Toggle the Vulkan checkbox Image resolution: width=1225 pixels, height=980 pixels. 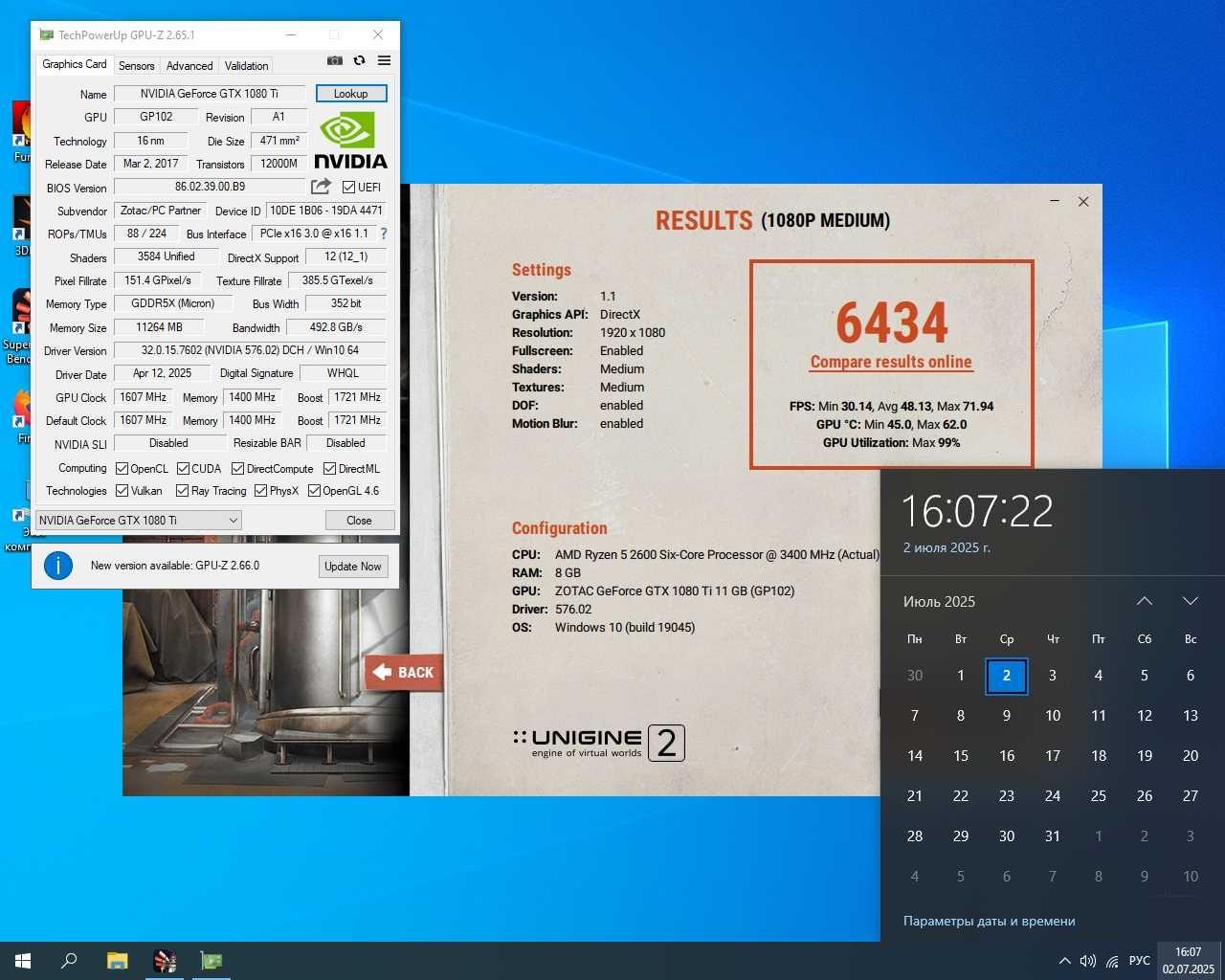(x=122, y=491)
